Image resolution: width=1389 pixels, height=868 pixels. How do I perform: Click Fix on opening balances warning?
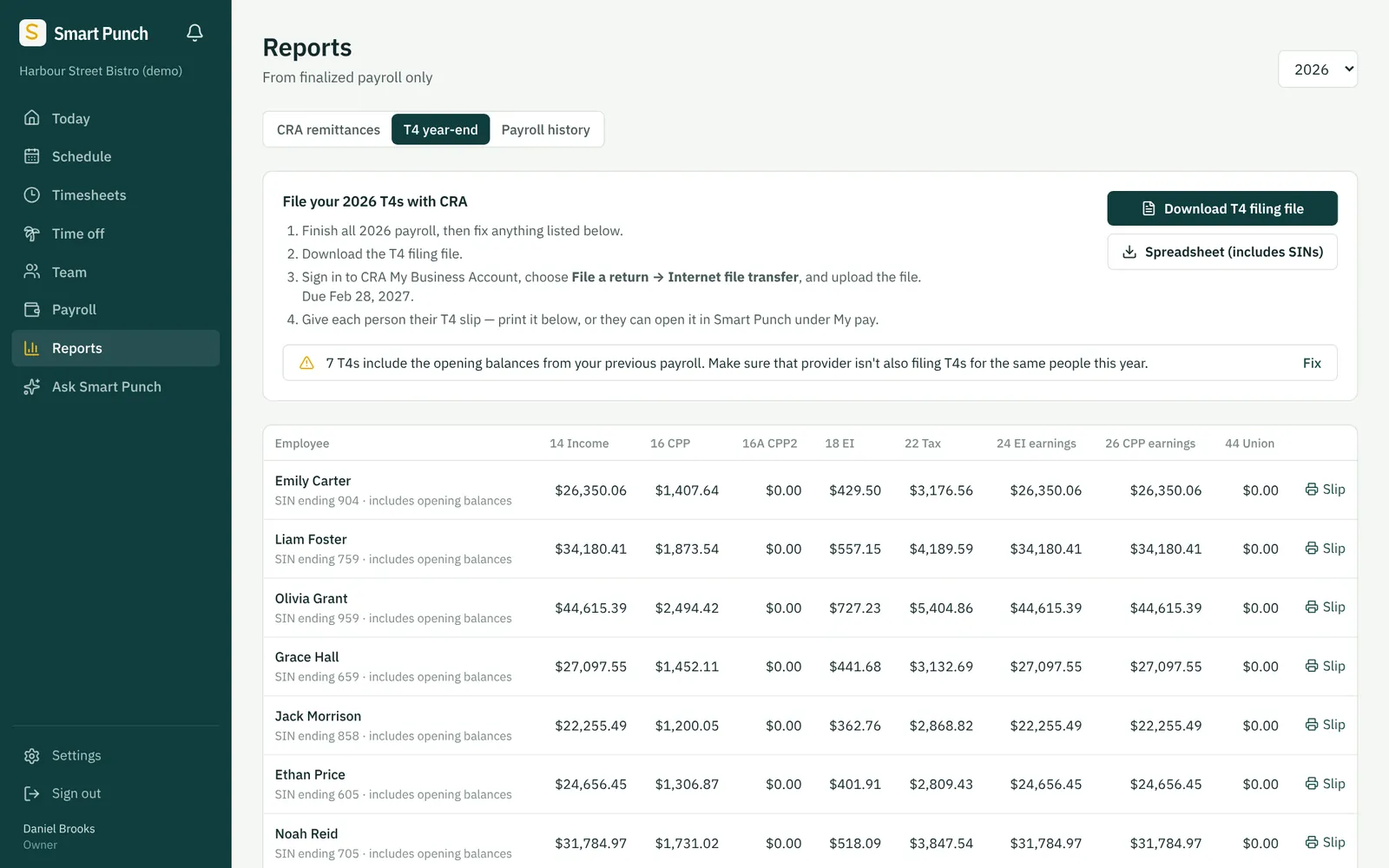[x=1312, y=363]
